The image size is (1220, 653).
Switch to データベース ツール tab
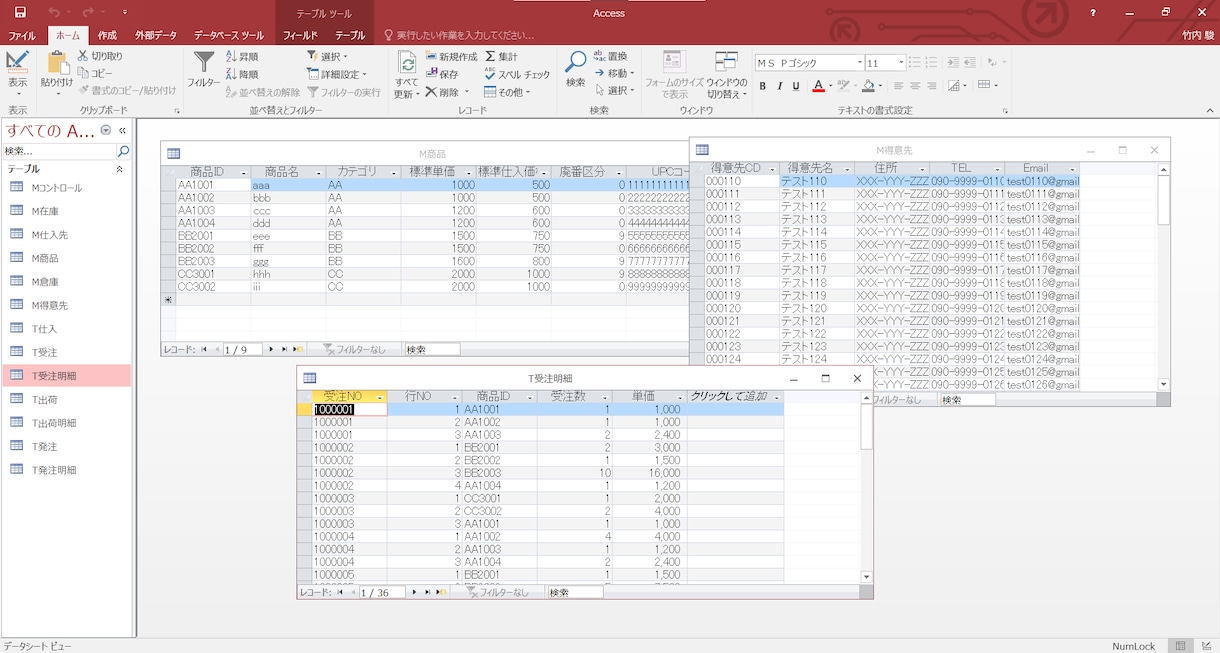(x=229, y=35)
